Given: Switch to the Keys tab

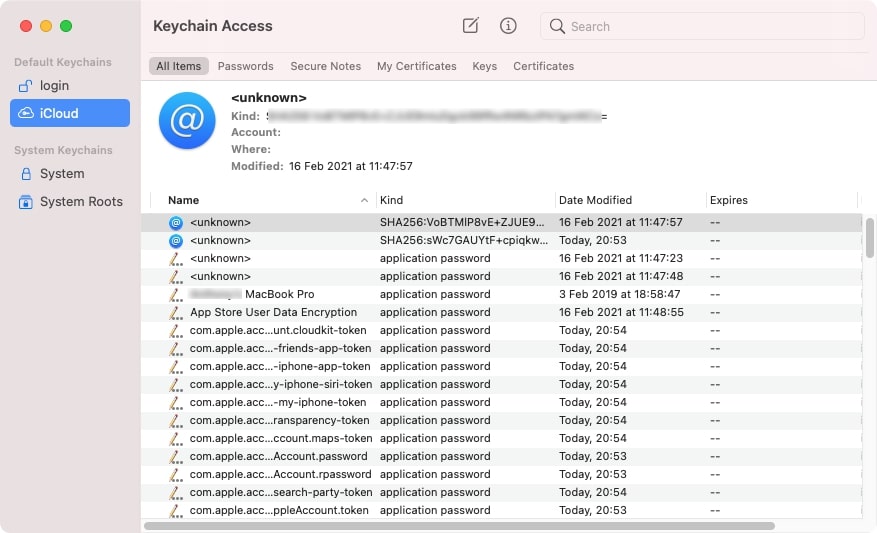Looking at the screenshot, I should 484,66.
